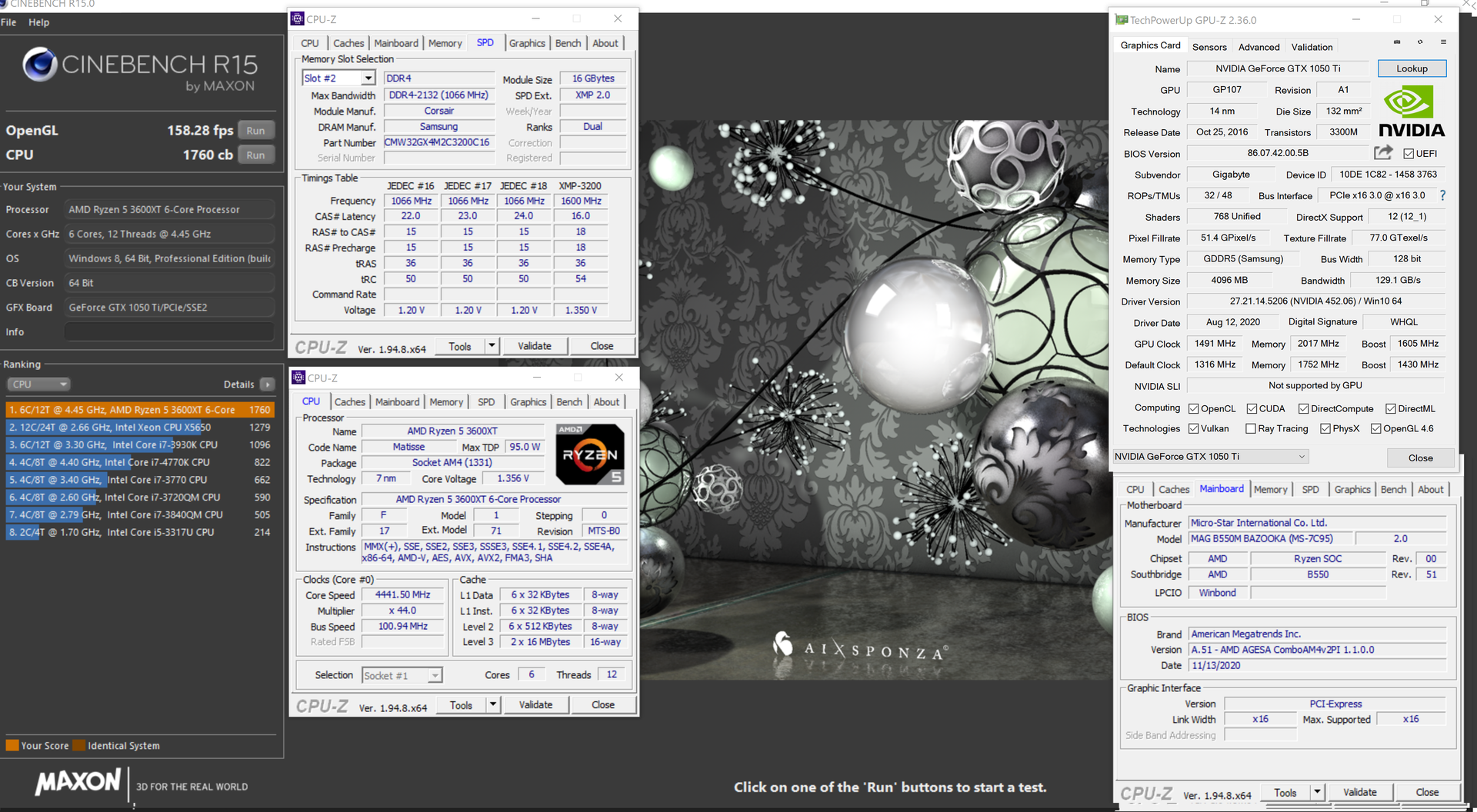Click the BIOS Version 86.07.42.00.5B value
Screen dimensions: 1477x812
tap(1278, 153)
